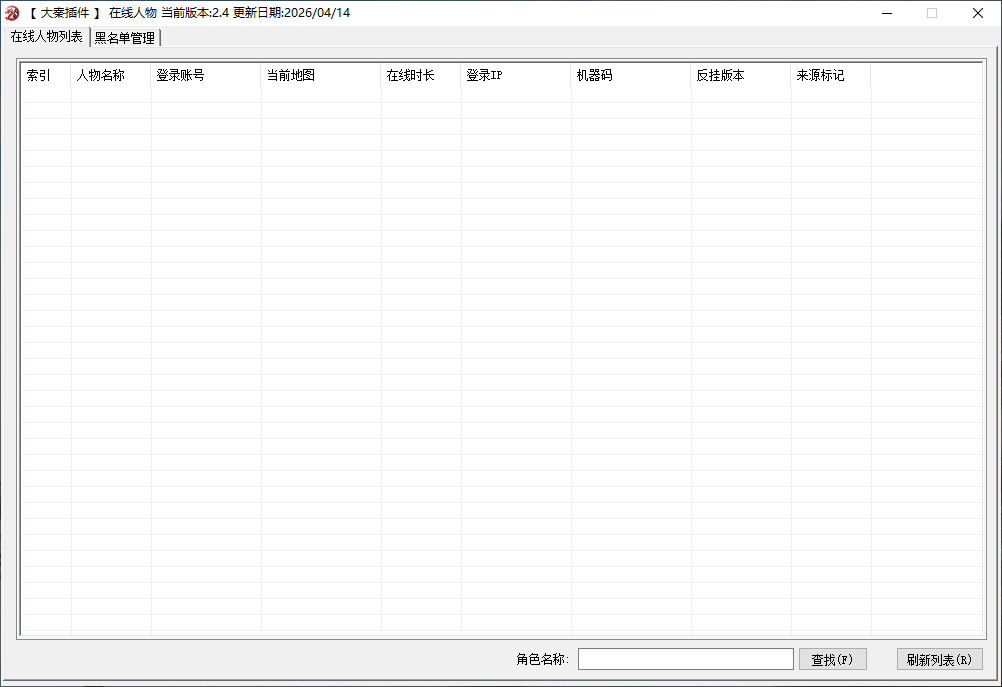Sort by the 人物名称 column header
1002x687 pixels.
[111, 75]
